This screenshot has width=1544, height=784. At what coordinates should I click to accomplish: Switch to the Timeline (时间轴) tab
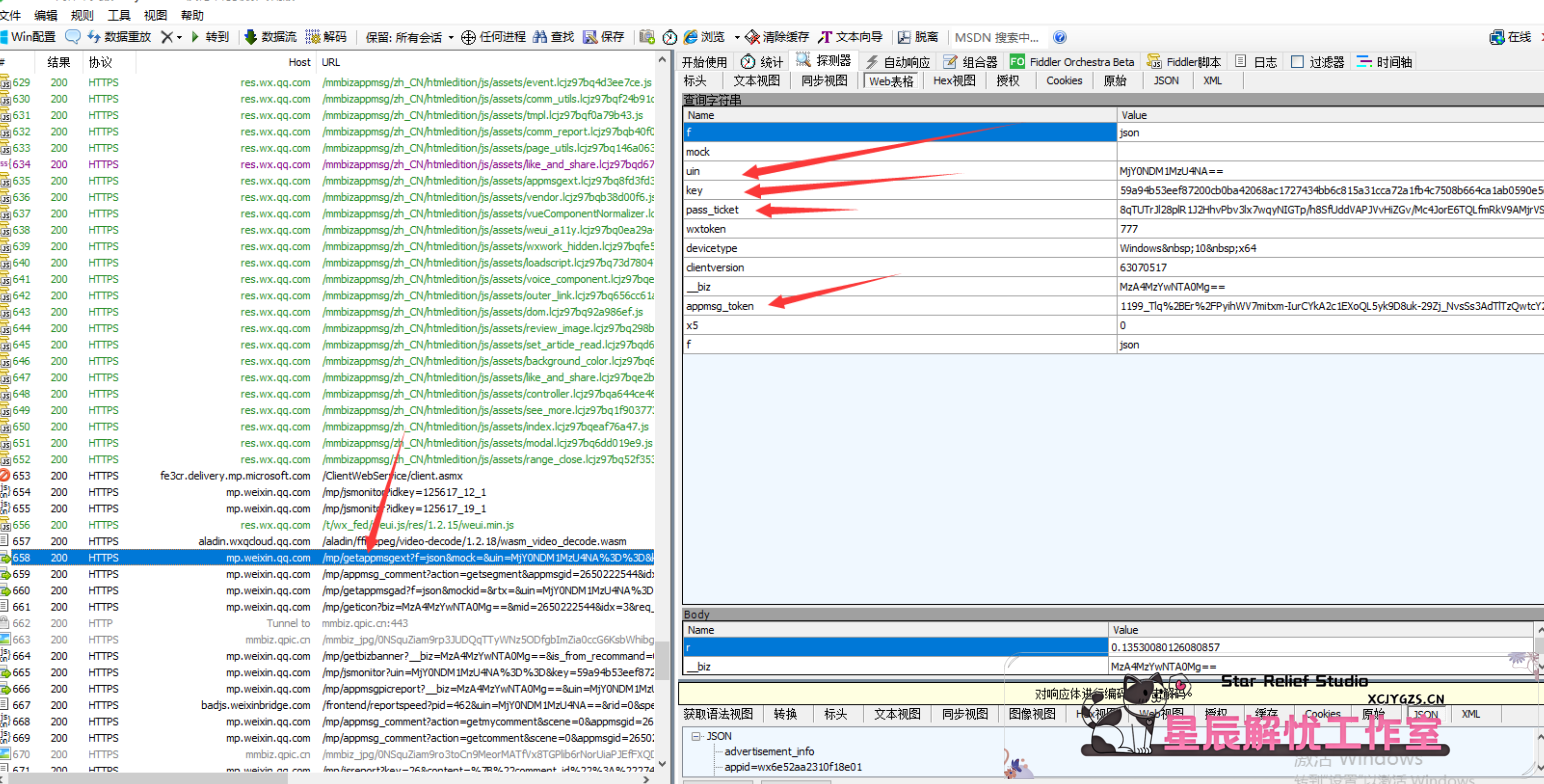(1384, 62)
